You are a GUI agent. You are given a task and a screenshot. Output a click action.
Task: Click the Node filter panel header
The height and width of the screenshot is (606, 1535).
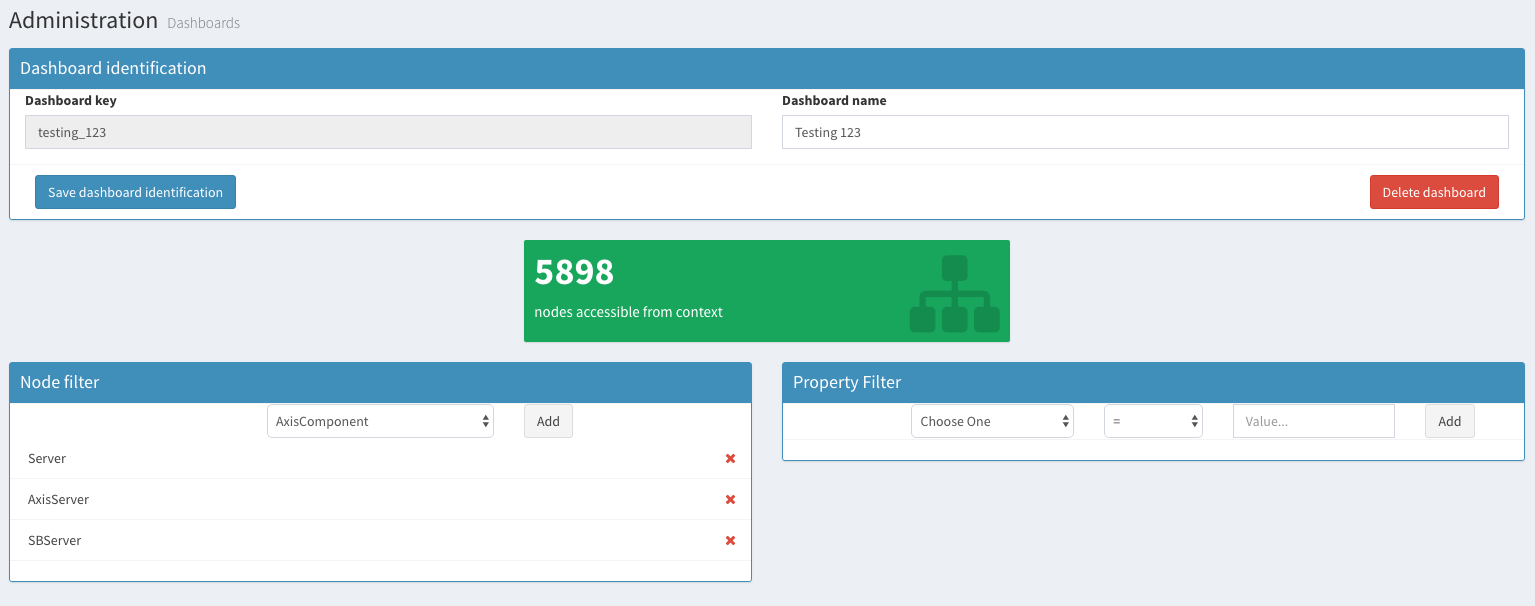click(380, 383)
